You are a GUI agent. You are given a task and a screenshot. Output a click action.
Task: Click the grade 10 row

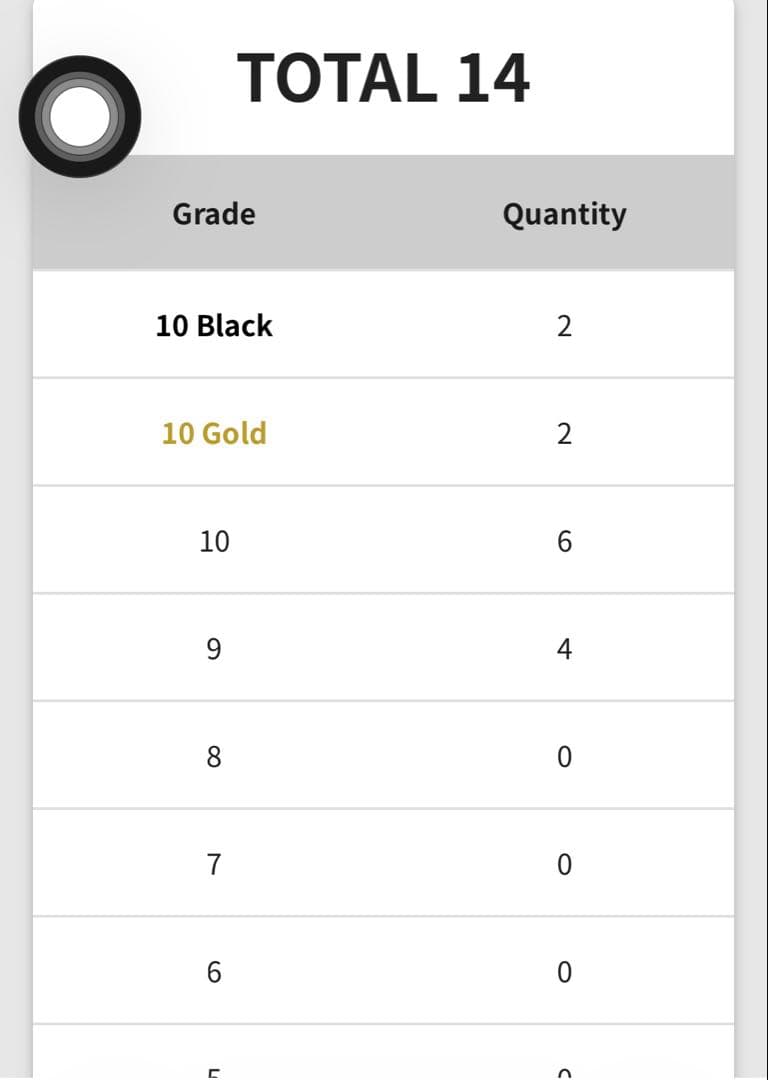[214, 541]
